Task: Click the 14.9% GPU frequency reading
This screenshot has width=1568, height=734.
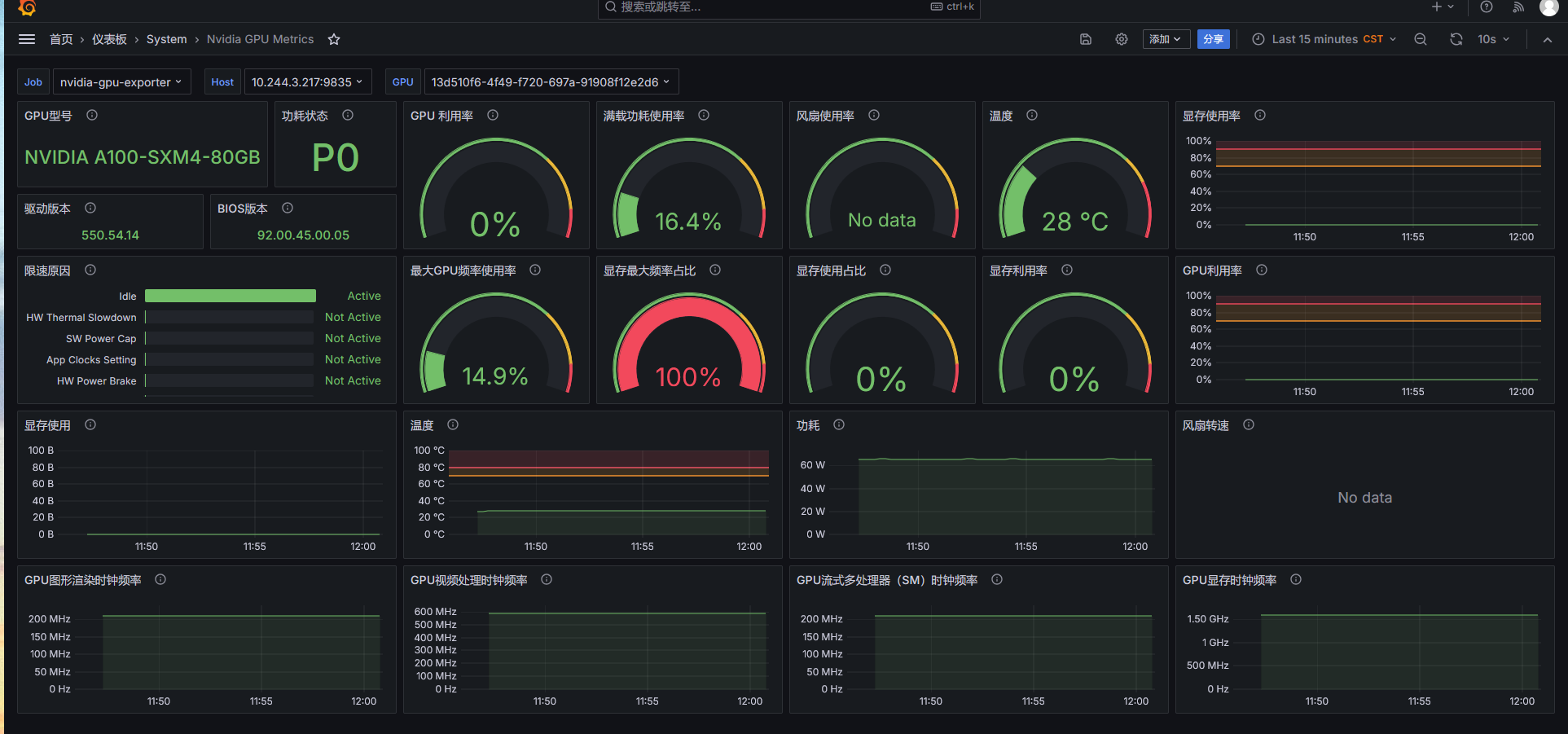Action: [x=495, y=376]
